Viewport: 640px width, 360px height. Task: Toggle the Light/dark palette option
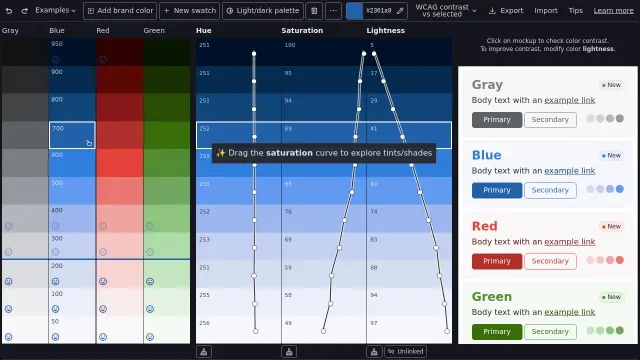pyautogui.click(x=263, y=11)
